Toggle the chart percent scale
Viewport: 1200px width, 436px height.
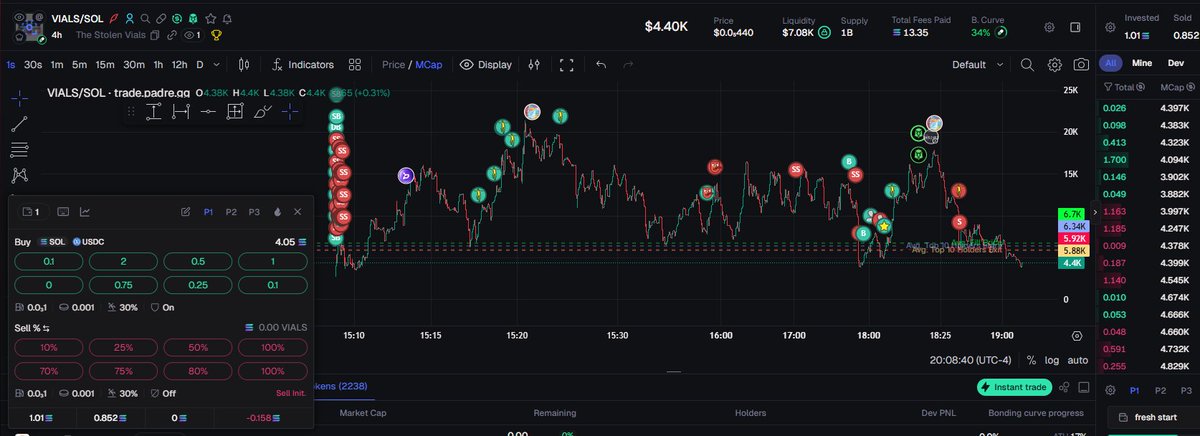pos(1031,360)
